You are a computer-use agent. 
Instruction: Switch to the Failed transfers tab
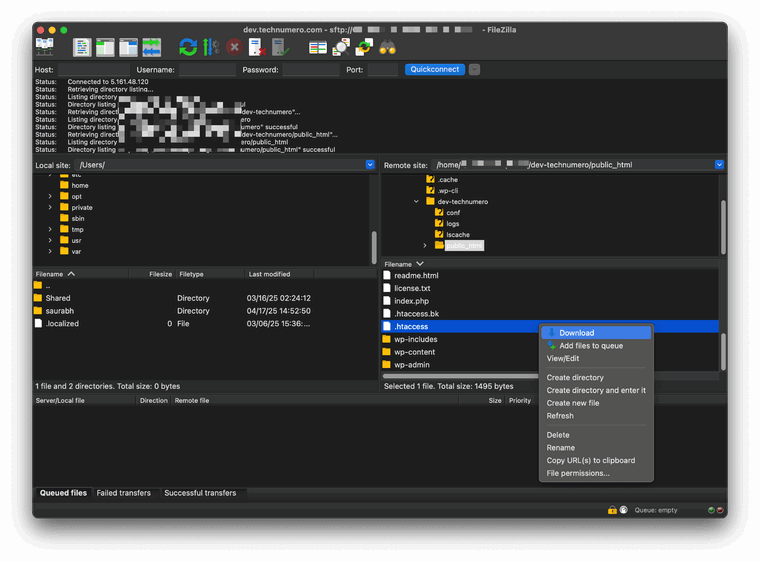coord(124,493)
